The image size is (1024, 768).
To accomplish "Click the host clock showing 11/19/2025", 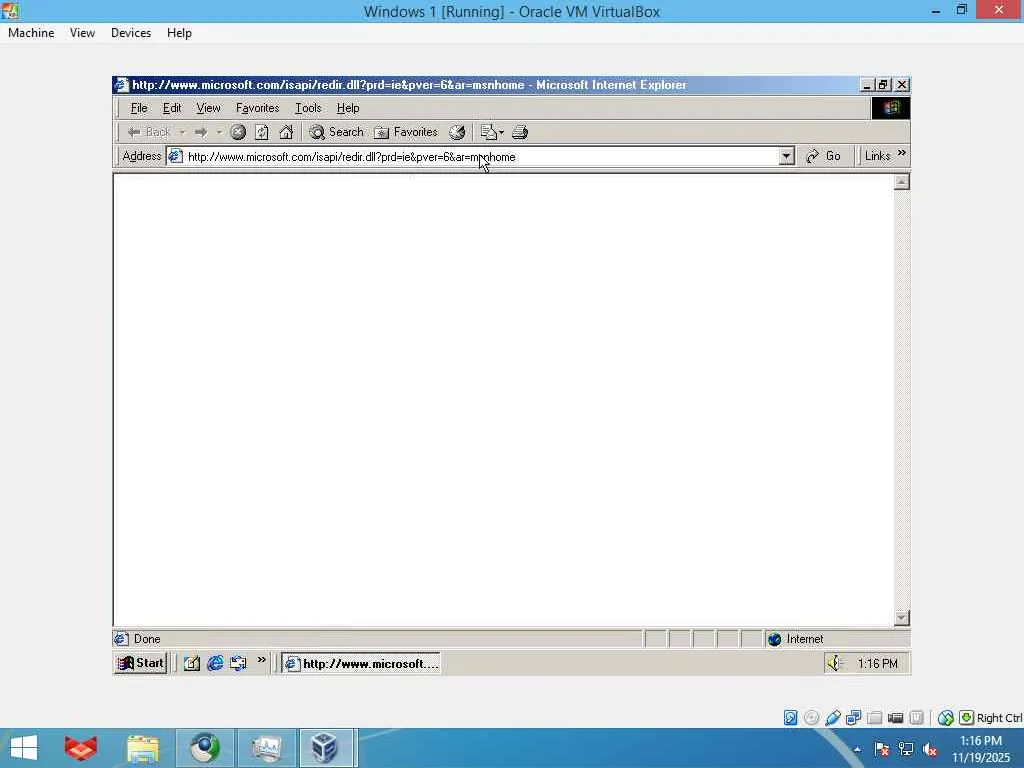I will click(x=981, y=749).
